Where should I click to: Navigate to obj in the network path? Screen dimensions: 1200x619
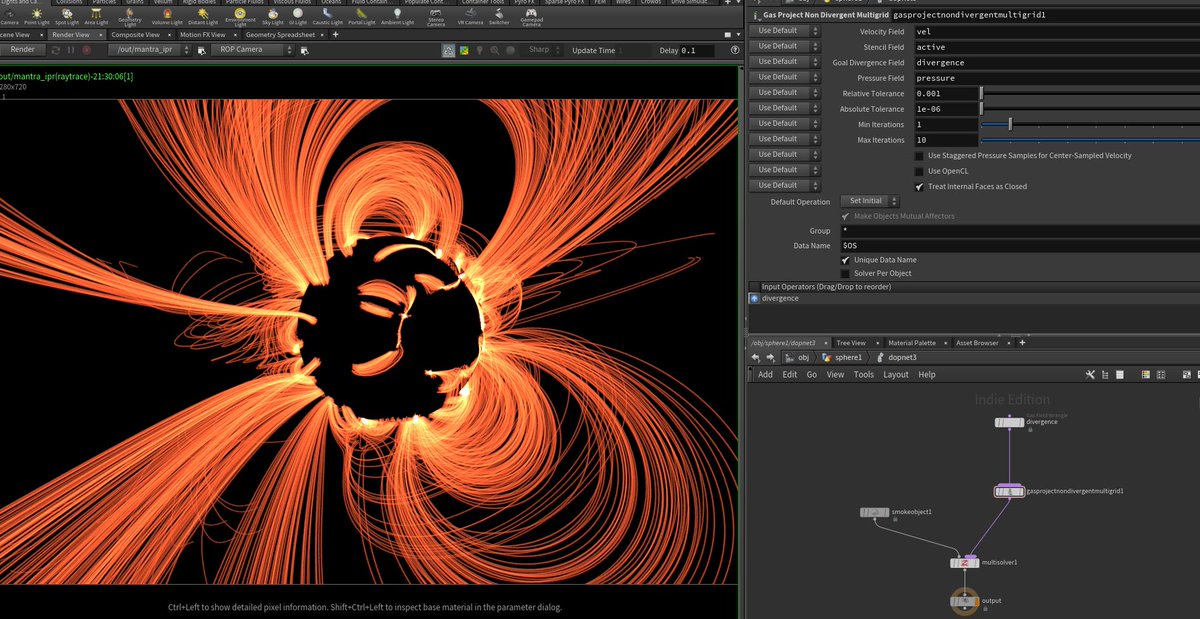[x=796, y=357]
